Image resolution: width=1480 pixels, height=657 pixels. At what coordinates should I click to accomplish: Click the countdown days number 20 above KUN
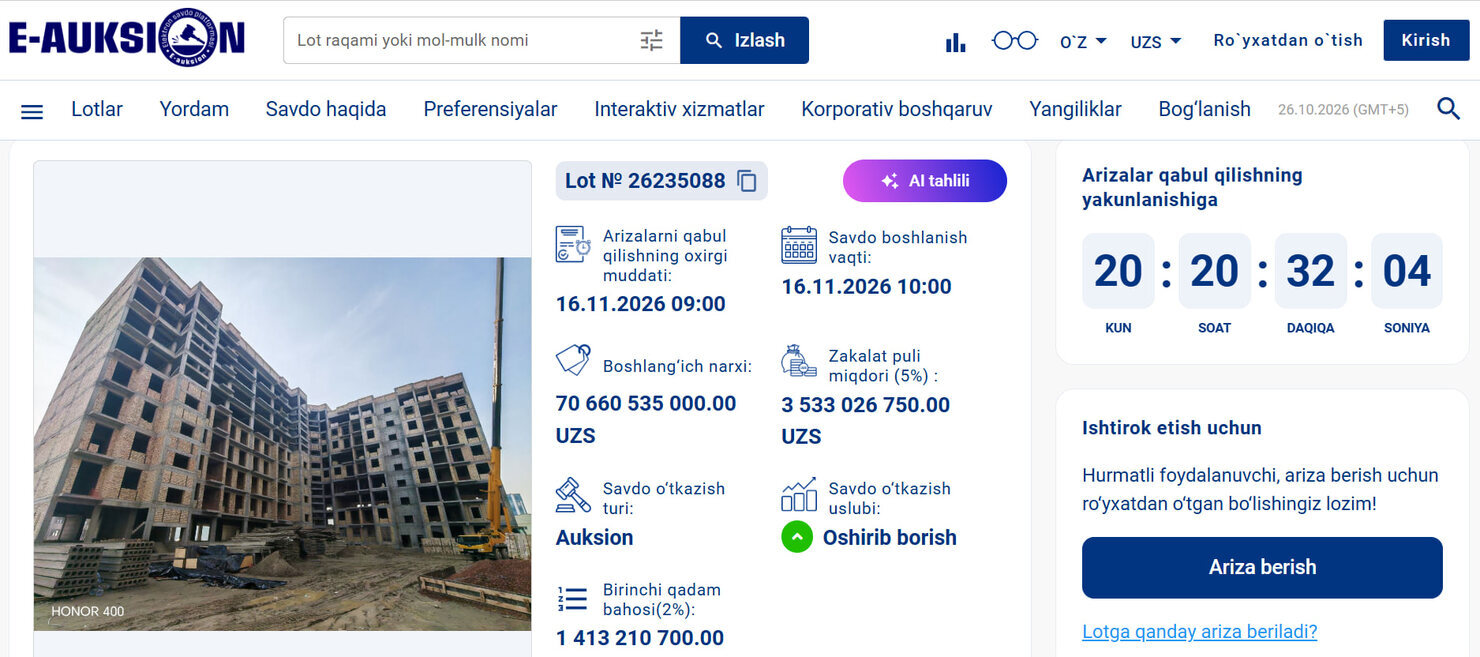1118,271
